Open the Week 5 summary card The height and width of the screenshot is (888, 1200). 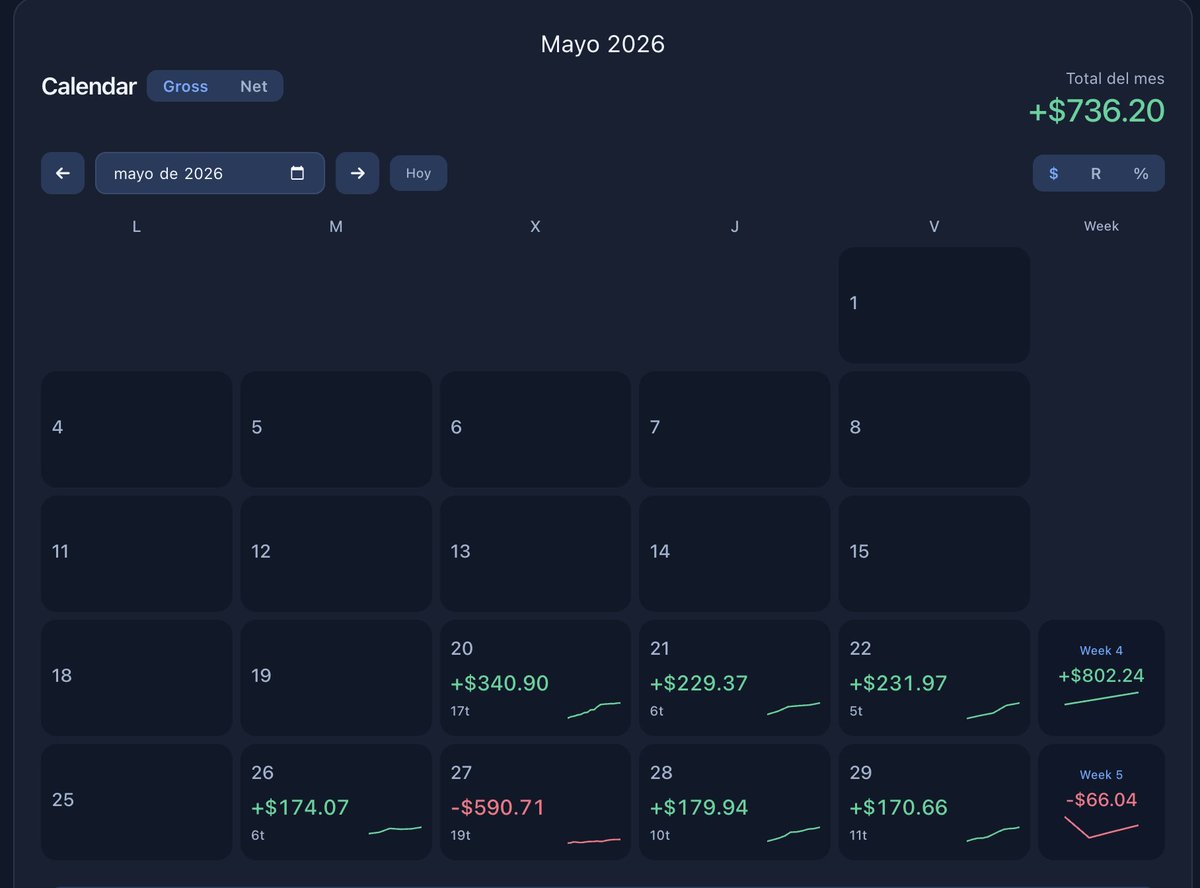[1101, 802]
